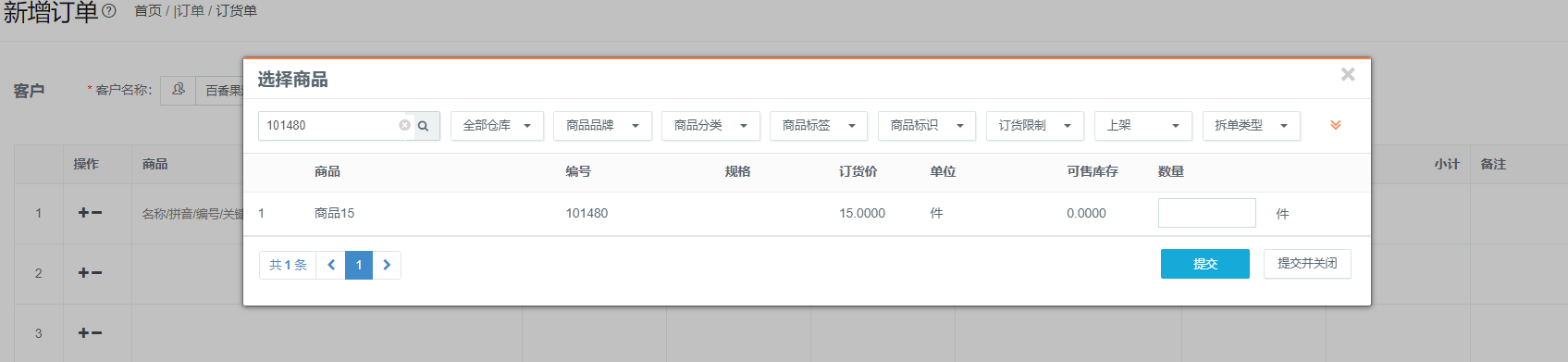The height and width of the screenshot is (362, 1568).
Task: Add a row in order line 3
Action: tap(83, 333)
